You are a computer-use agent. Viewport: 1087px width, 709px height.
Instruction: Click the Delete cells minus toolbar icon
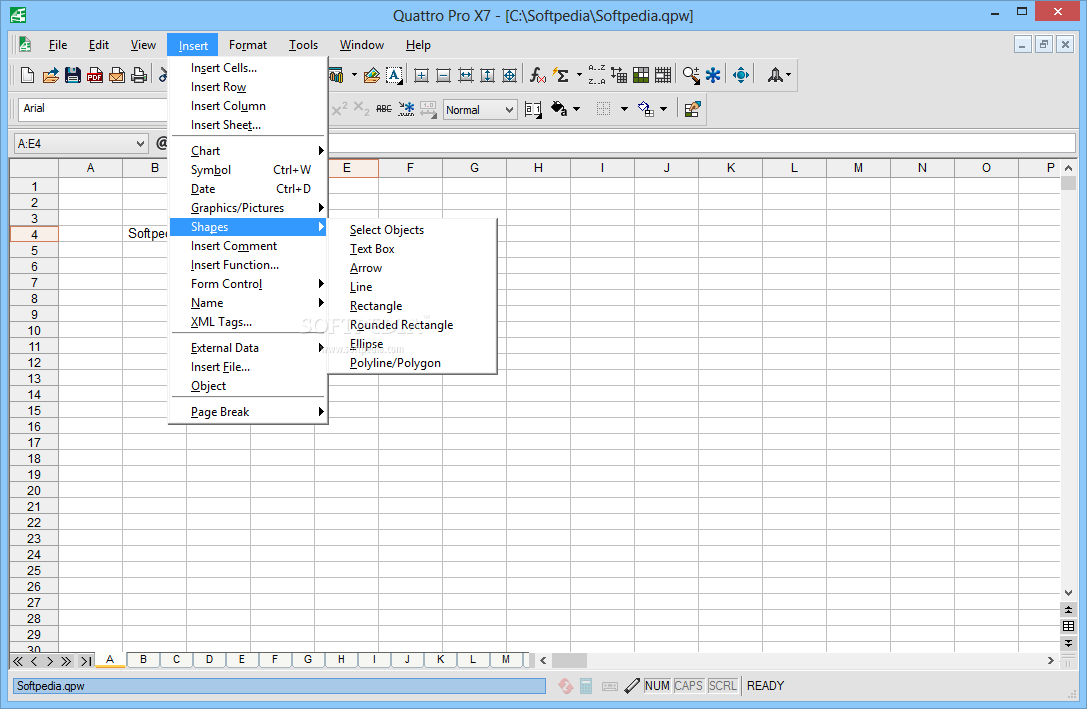pos(443,76)
